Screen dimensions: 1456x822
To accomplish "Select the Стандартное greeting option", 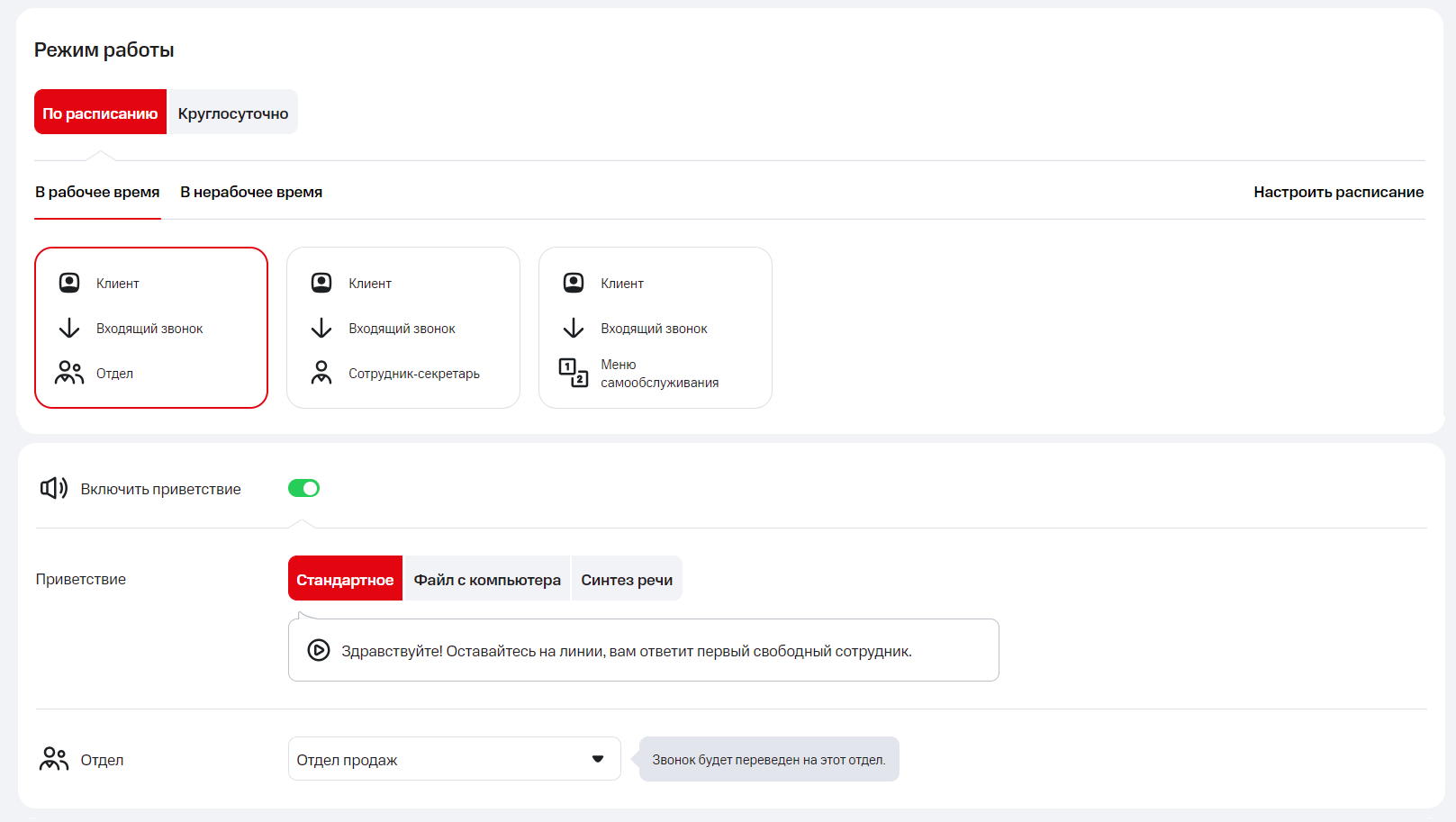I will point(345,579).
